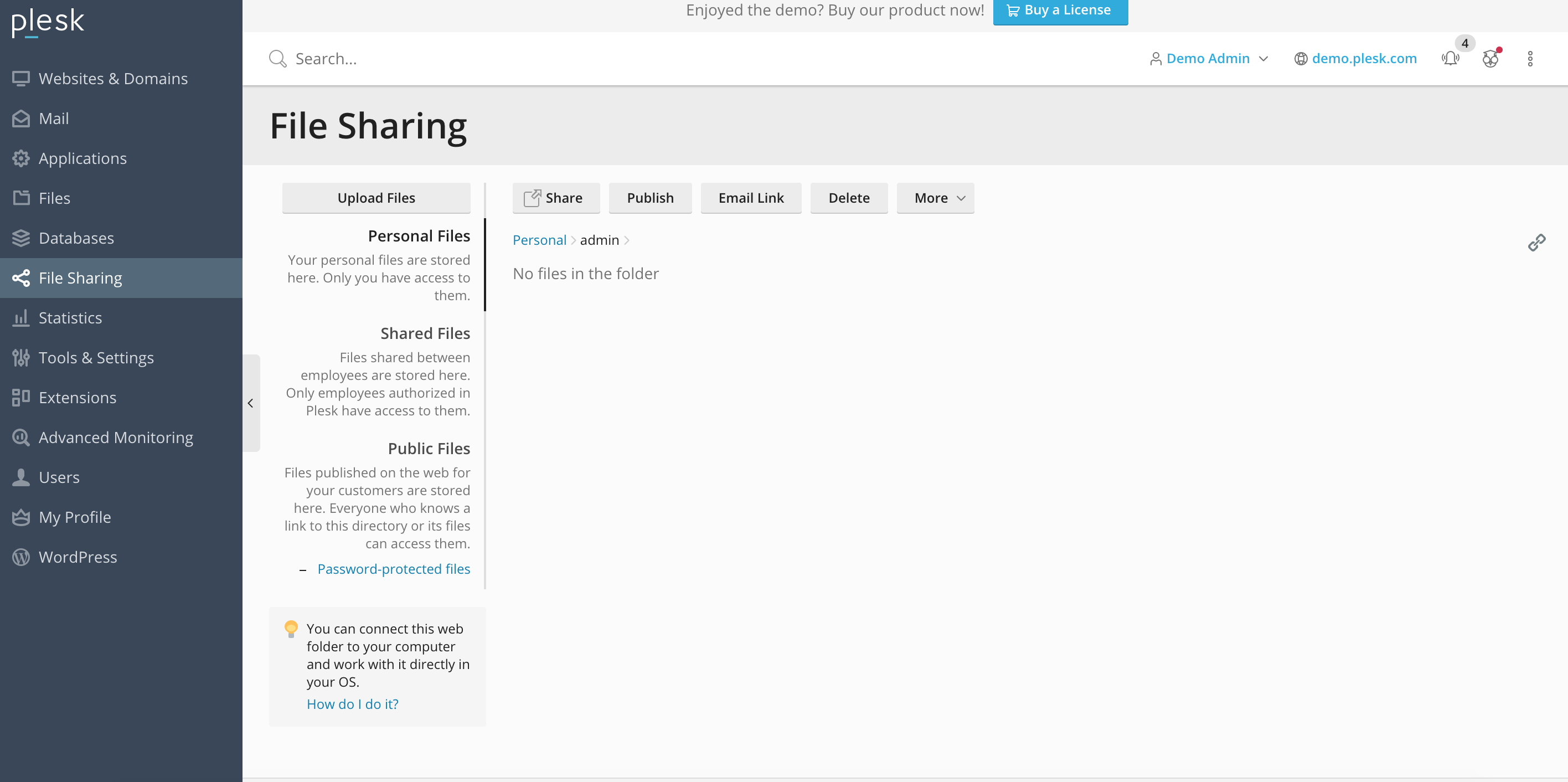Click the Mail envelope icon
Viewport: 1568px width, 782px height.
(x=20, y=119)
